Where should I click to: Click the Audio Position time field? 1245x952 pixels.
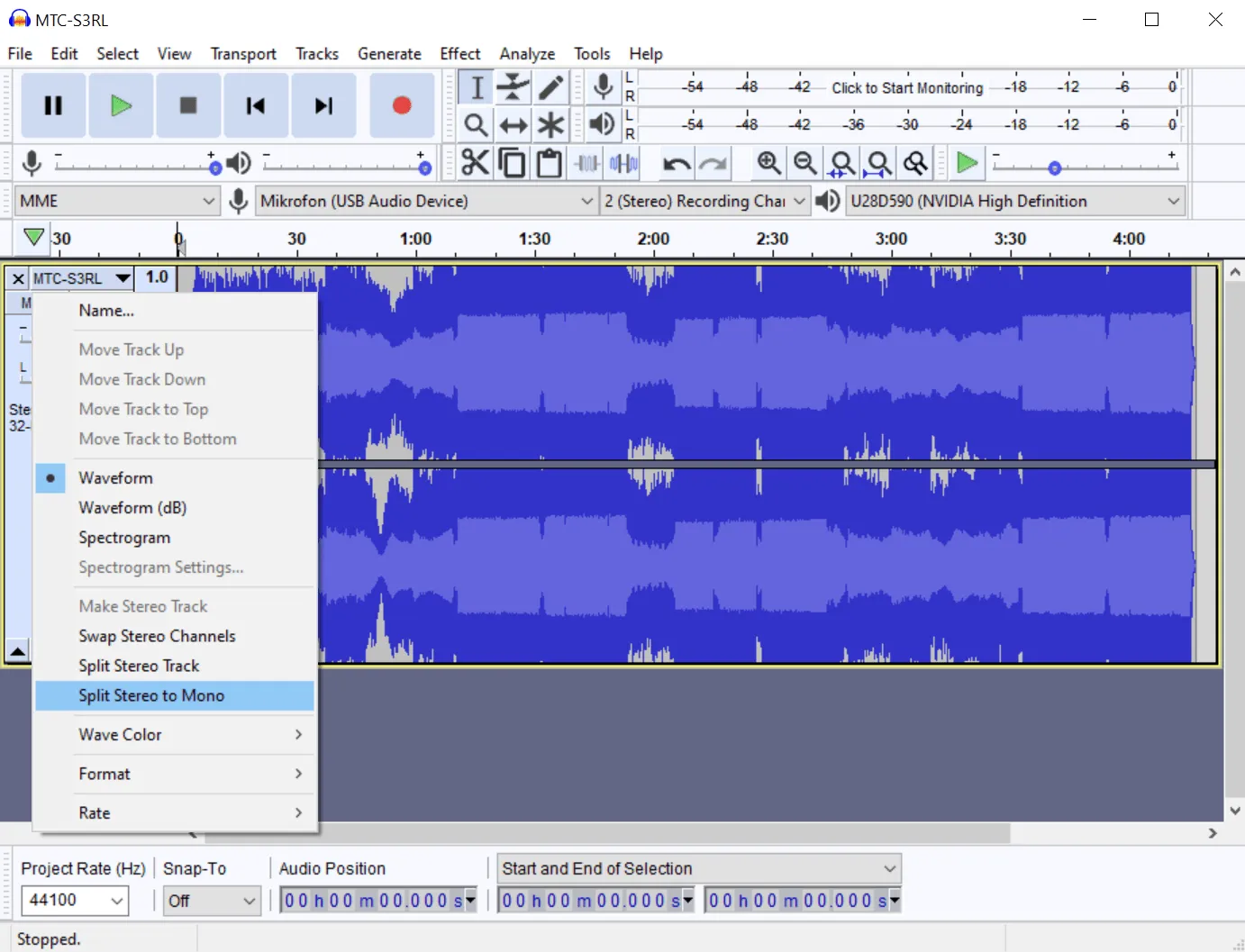pos(374,899)
